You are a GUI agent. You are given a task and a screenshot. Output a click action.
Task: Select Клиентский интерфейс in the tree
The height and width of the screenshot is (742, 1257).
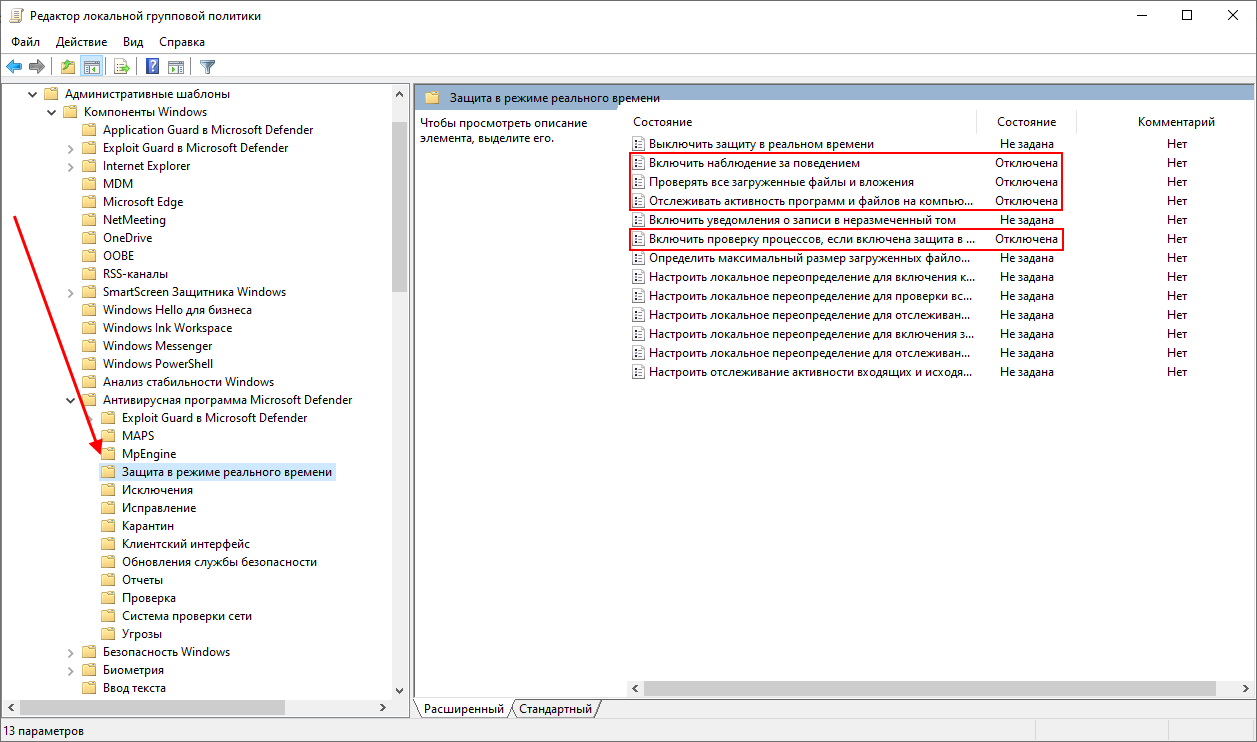point(185,544)
